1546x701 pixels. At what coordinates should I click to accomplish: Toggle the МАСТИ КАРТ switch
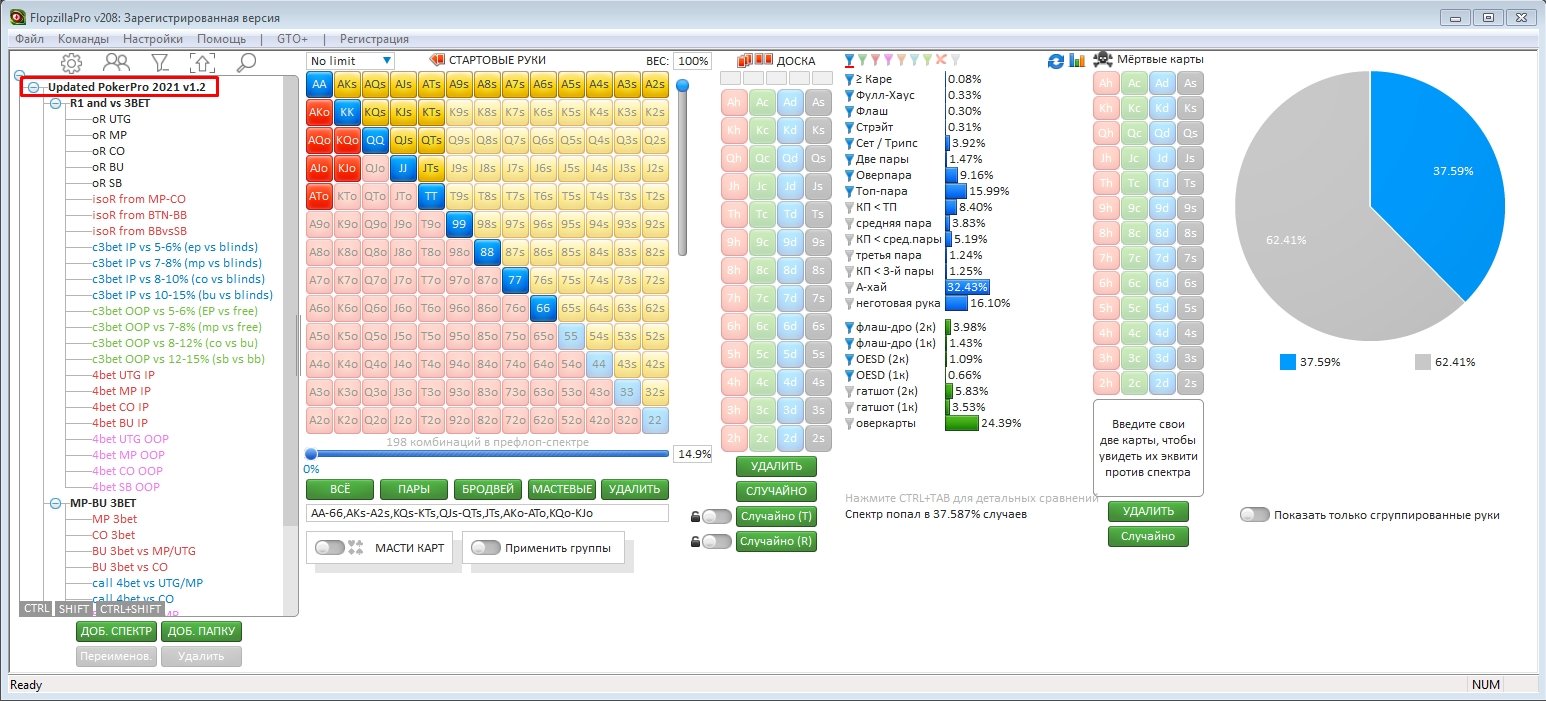(329, 548)
